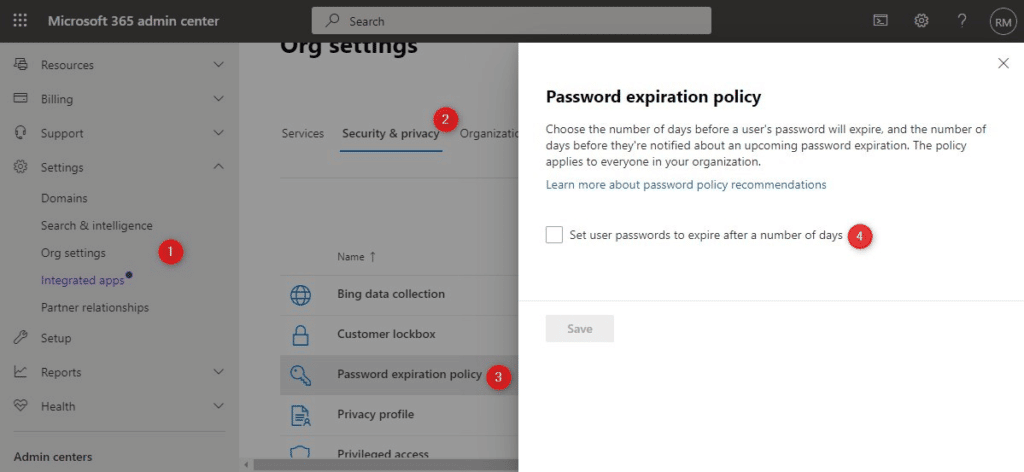Expand the Health menu chevron

point(219,405)
